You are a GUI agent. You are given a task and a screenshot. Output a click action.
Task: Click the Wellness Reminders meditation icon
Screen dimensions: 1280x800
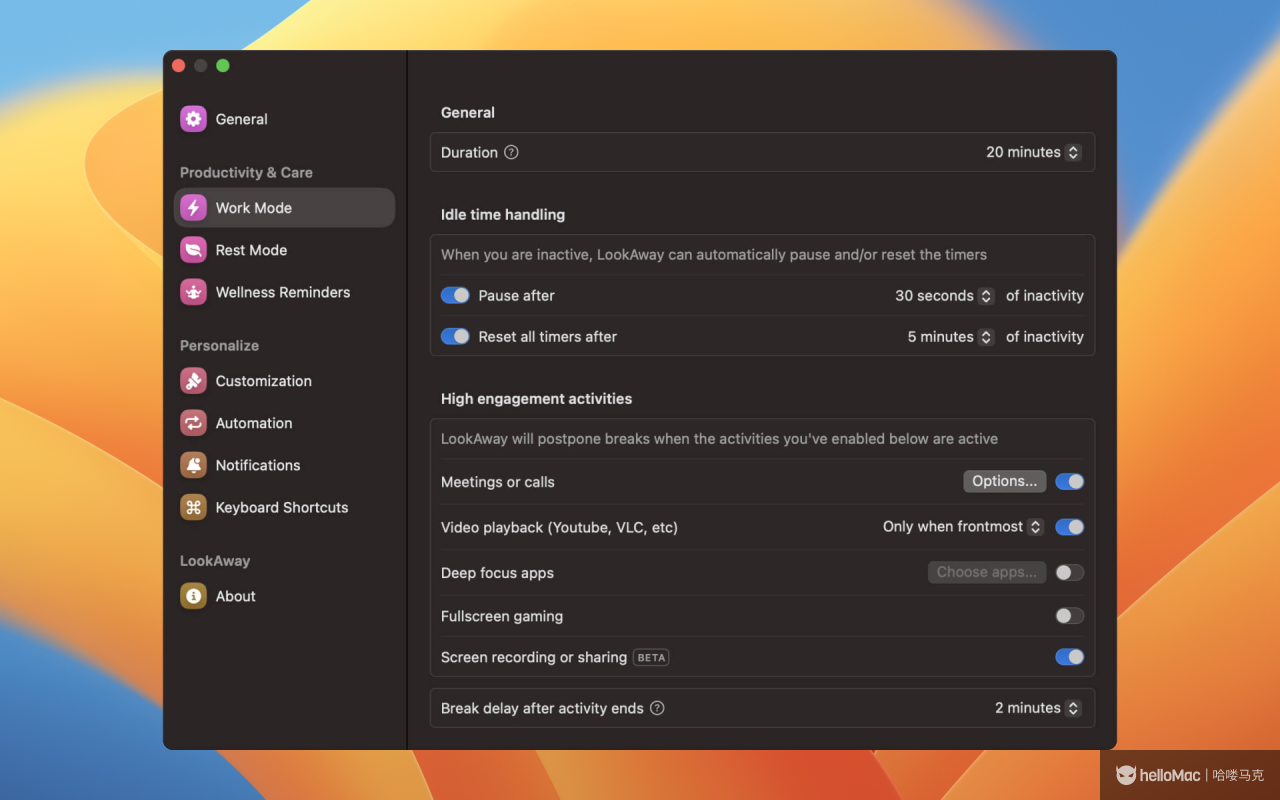click(x=193, y=292)
